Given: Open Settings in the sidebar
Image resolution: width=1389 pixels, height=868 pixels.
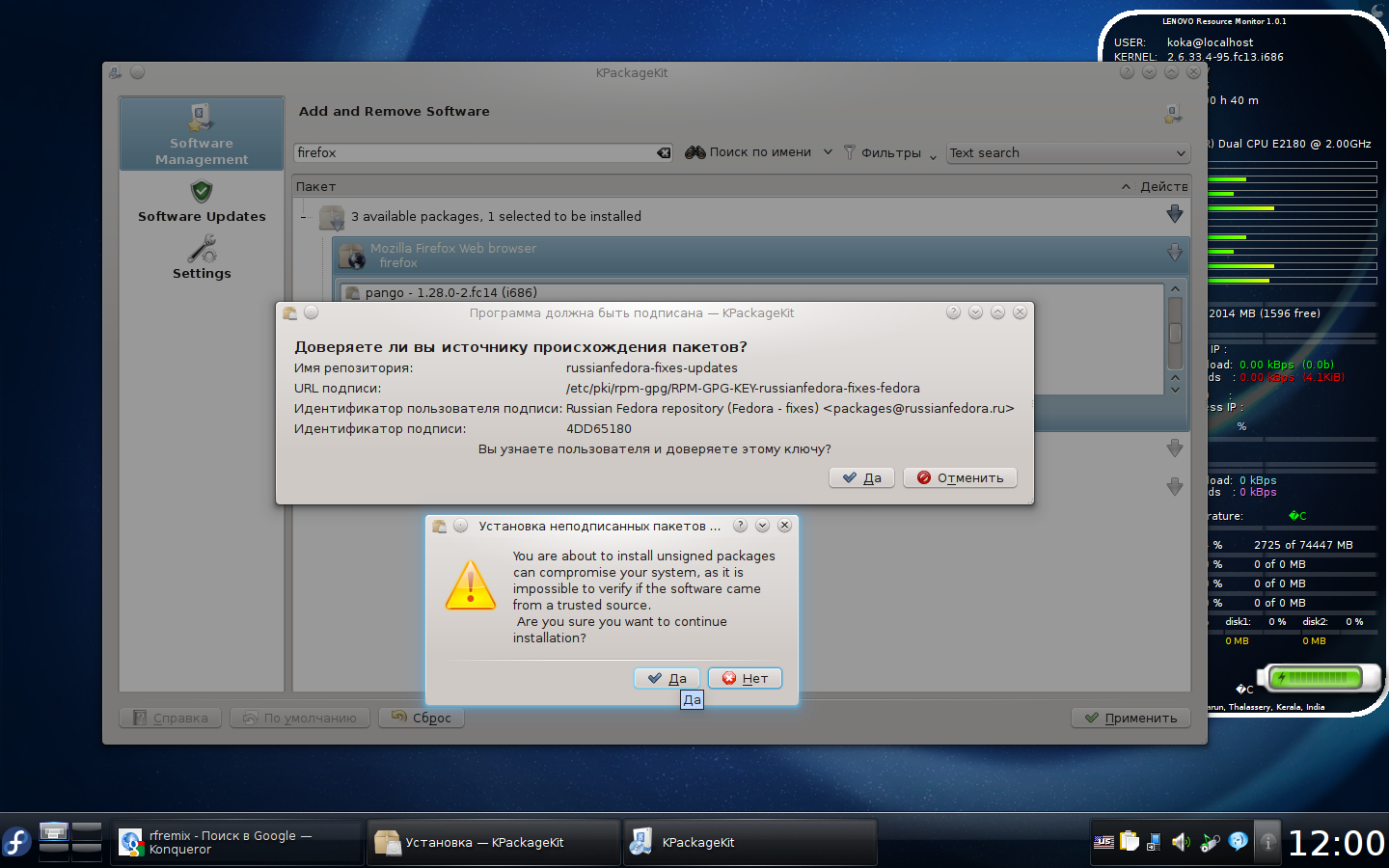Looking at the screenshot, I should (x=202, y=258).
